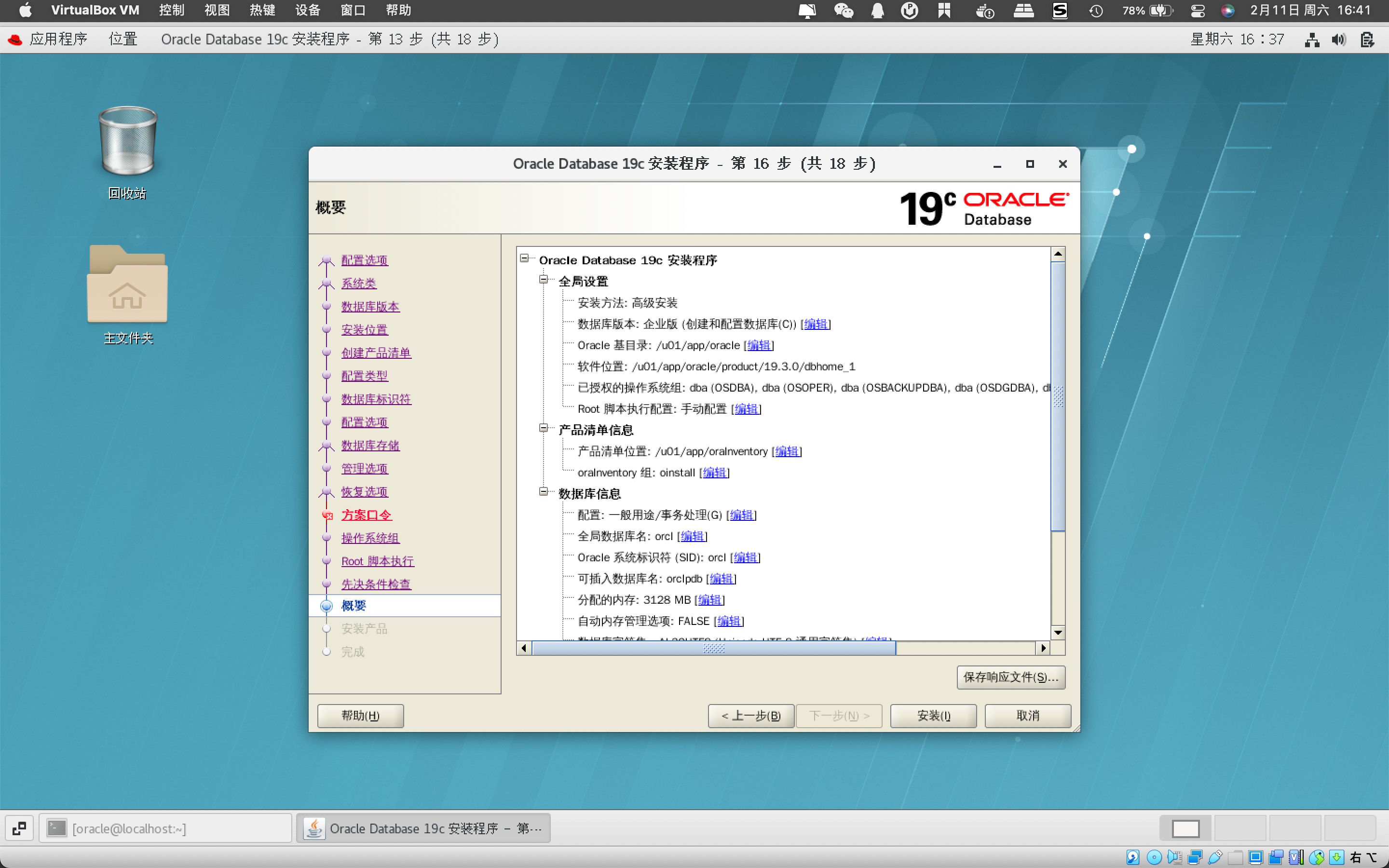The width and height of the screenshot is (1389, 868).
Task: Go to 先决条件检查 step in sidebar
Action: 376,584
